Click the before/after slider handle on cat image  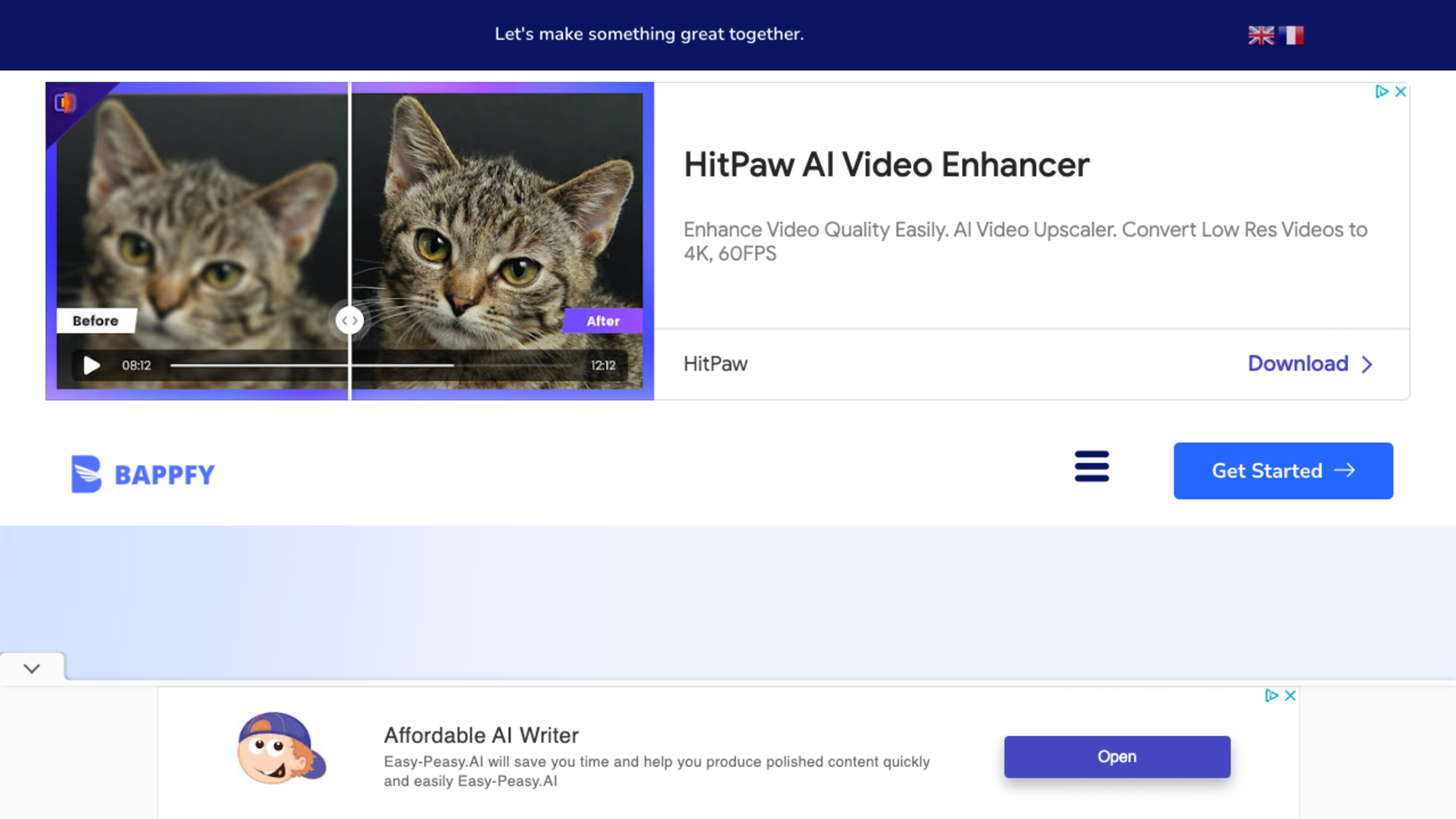349,320
